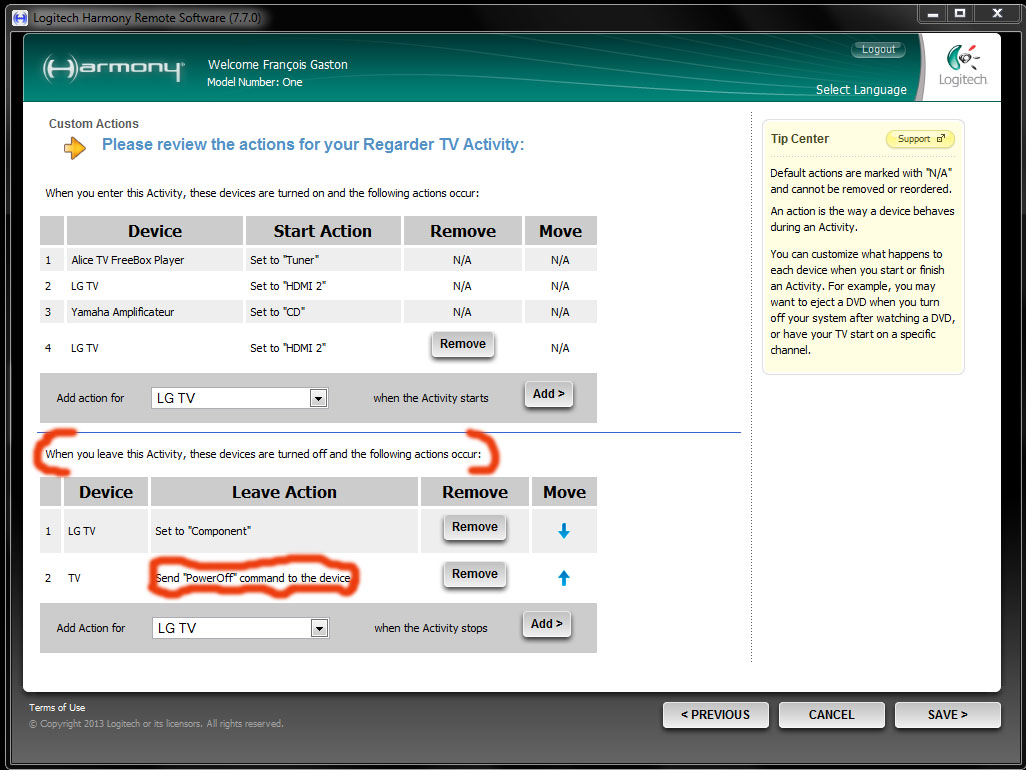Click the Send "PowerOff" command text

(253, 578)
